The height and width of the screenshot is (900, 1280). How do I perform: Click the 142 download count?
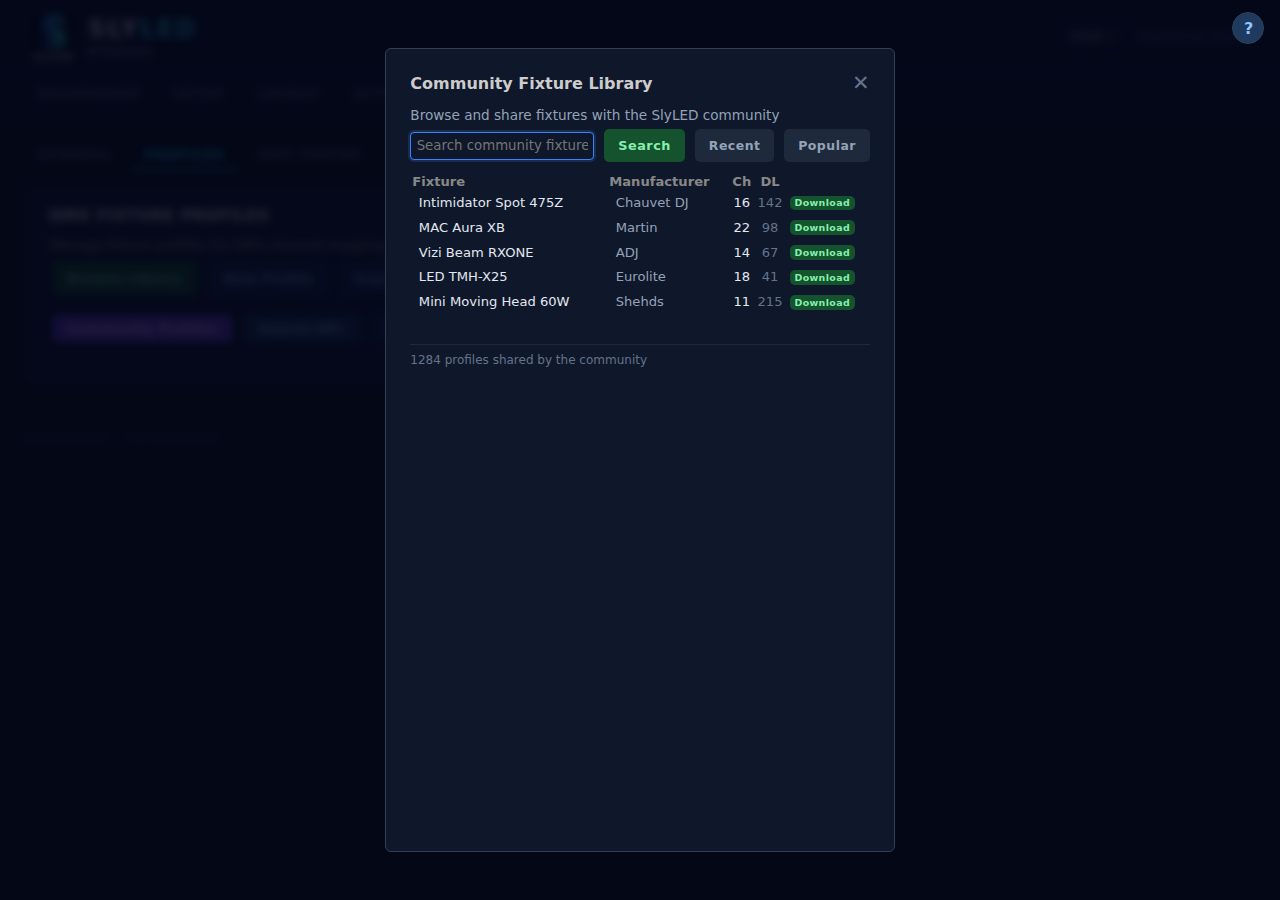tap(770, 203)
